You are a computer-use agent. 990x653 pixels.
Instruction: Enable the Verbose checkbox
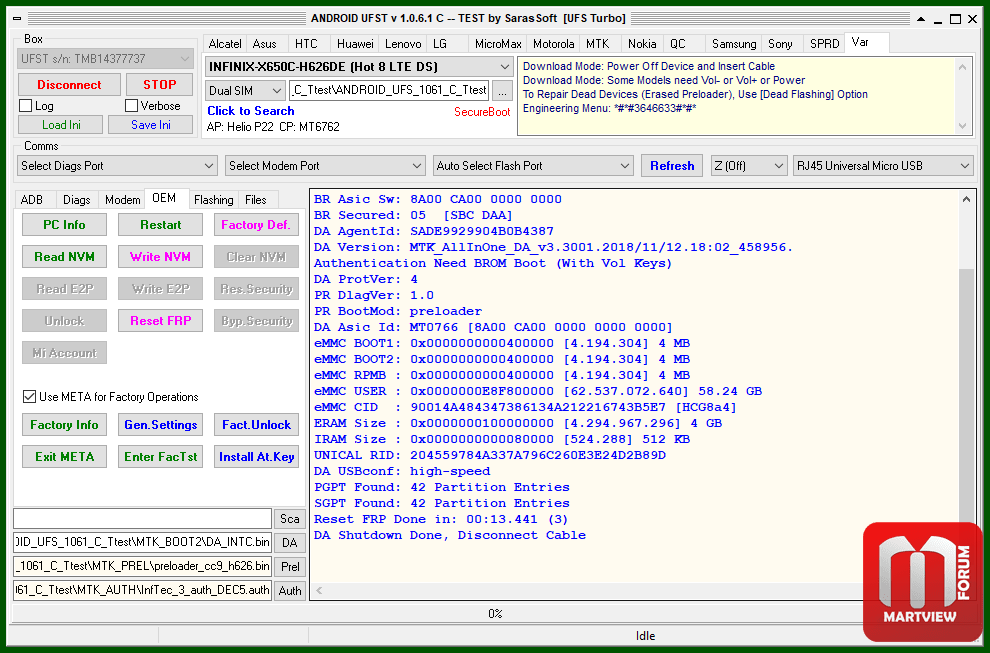pos(131,105)
